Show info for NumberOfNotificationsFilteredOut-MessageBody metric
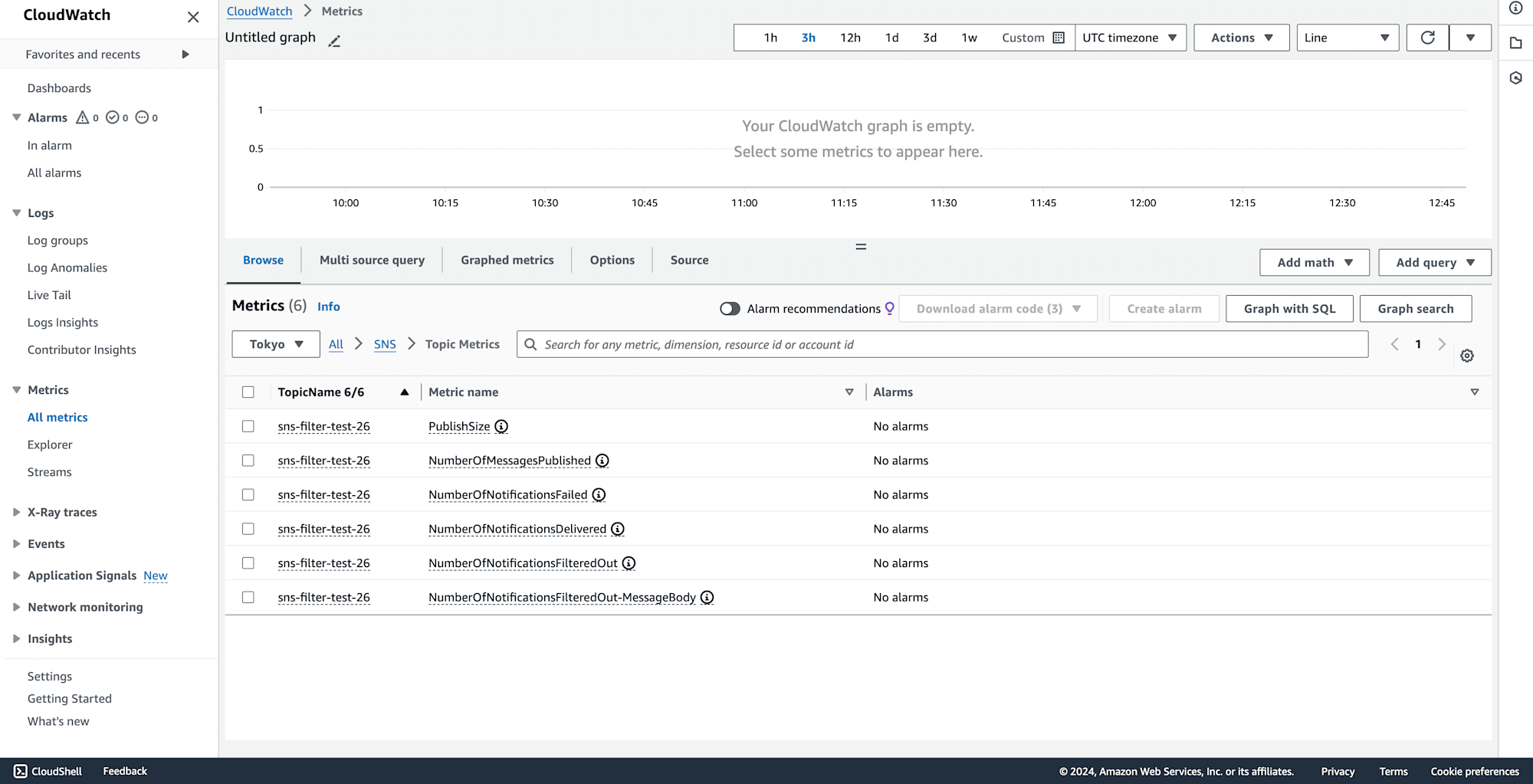This screenshot has width=1533, height=784. 707,597
